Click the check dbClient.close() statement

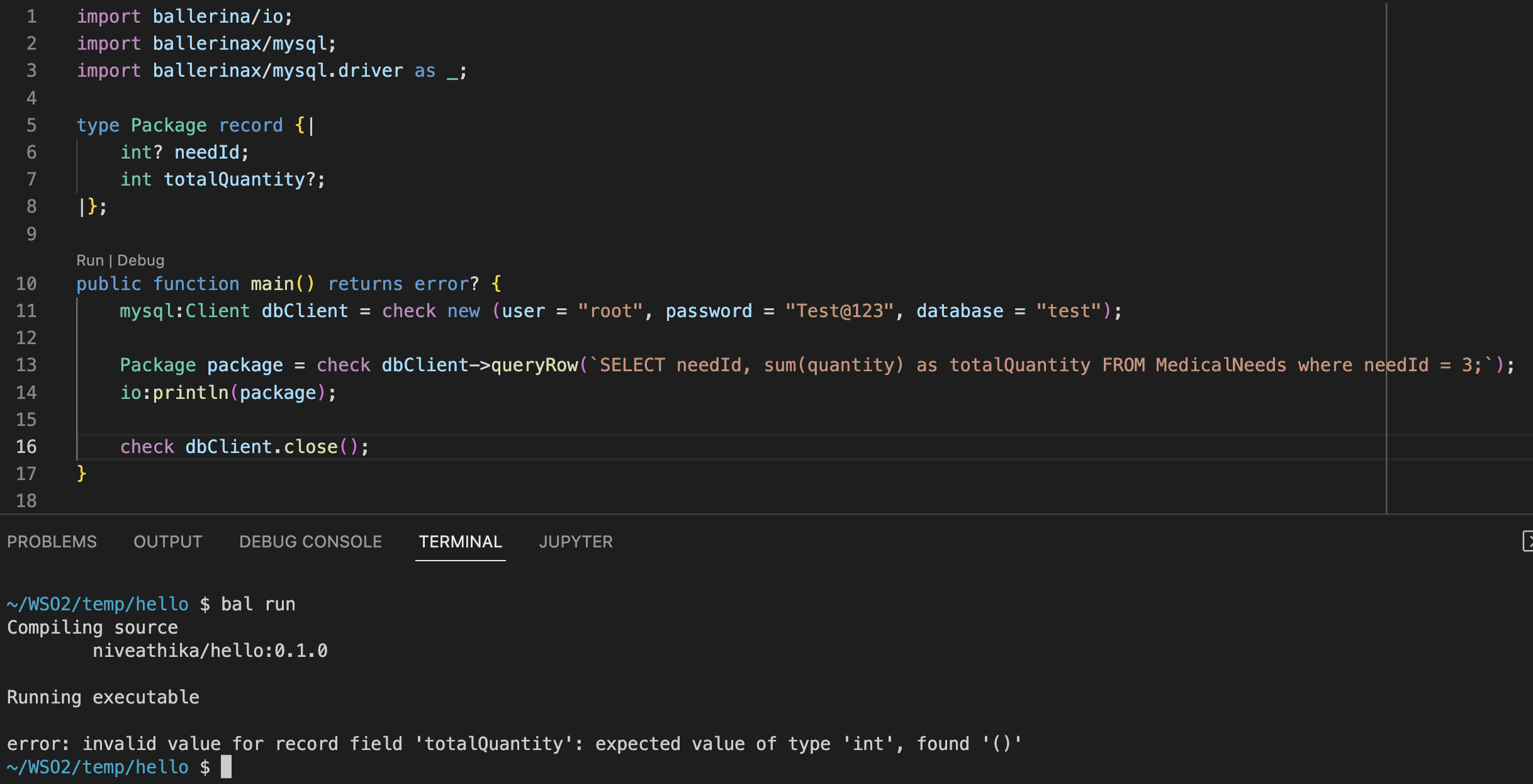244,447
